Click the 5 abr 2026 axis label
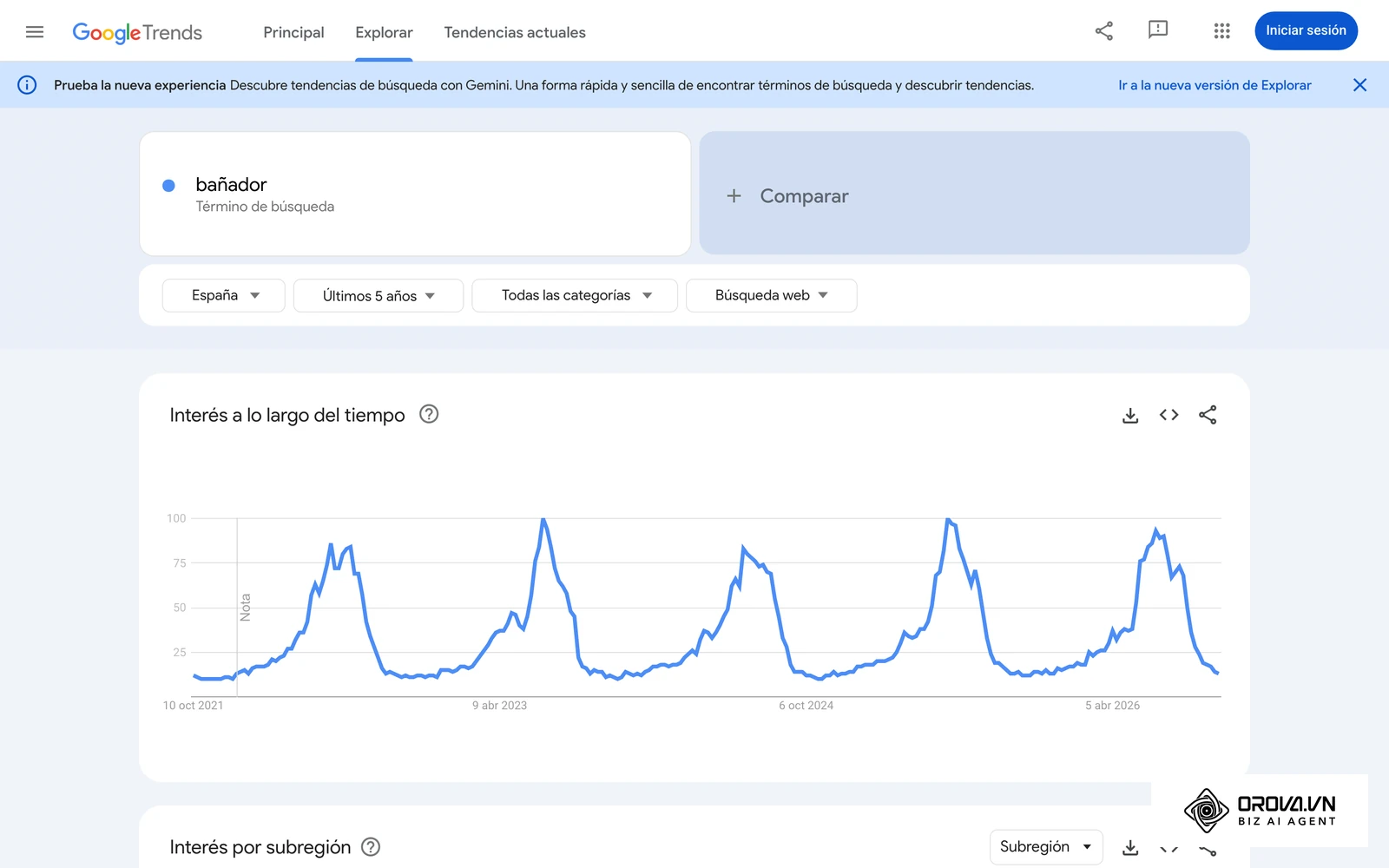The height and width of the screenshot is (868, 1389). pyautogui.click(x=1112, y=706)
